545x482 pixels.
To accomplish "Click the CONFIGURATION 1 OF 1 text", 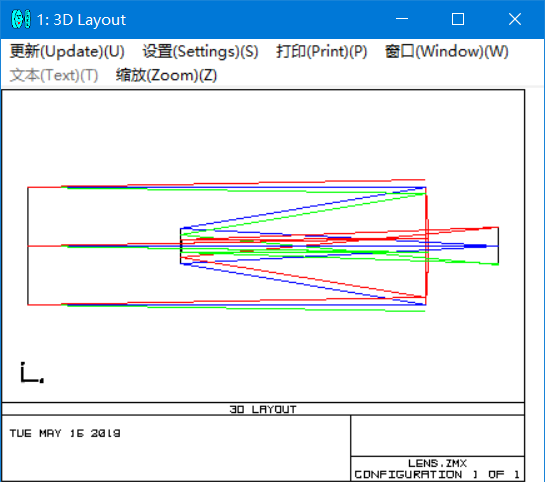I will (x=437, y=474).
